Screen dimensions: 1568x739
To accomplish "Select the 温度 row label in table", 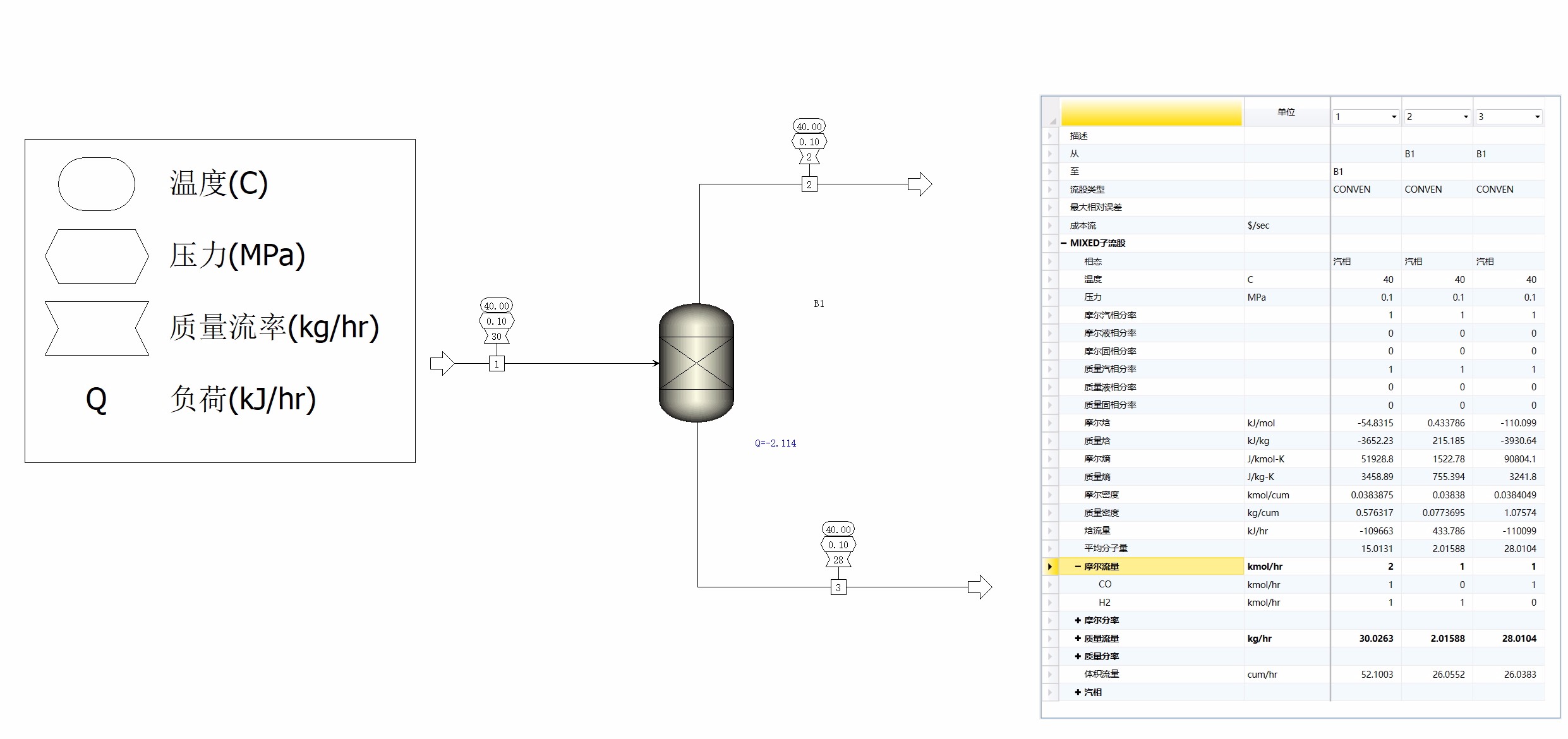I will click(x=1093, y=279).
